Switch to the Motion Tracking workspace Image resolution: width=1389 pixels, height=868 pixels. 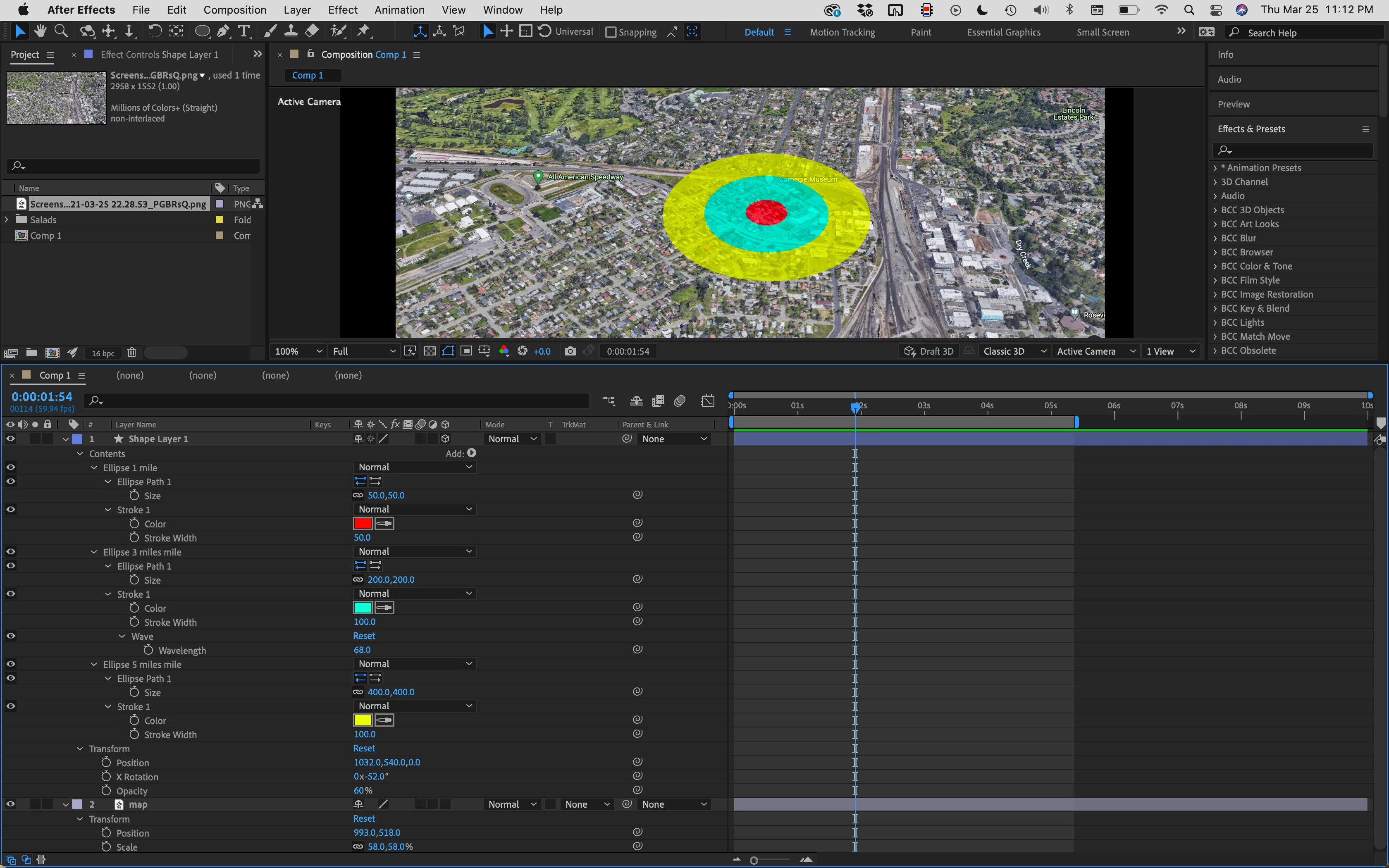coord(842,32)
